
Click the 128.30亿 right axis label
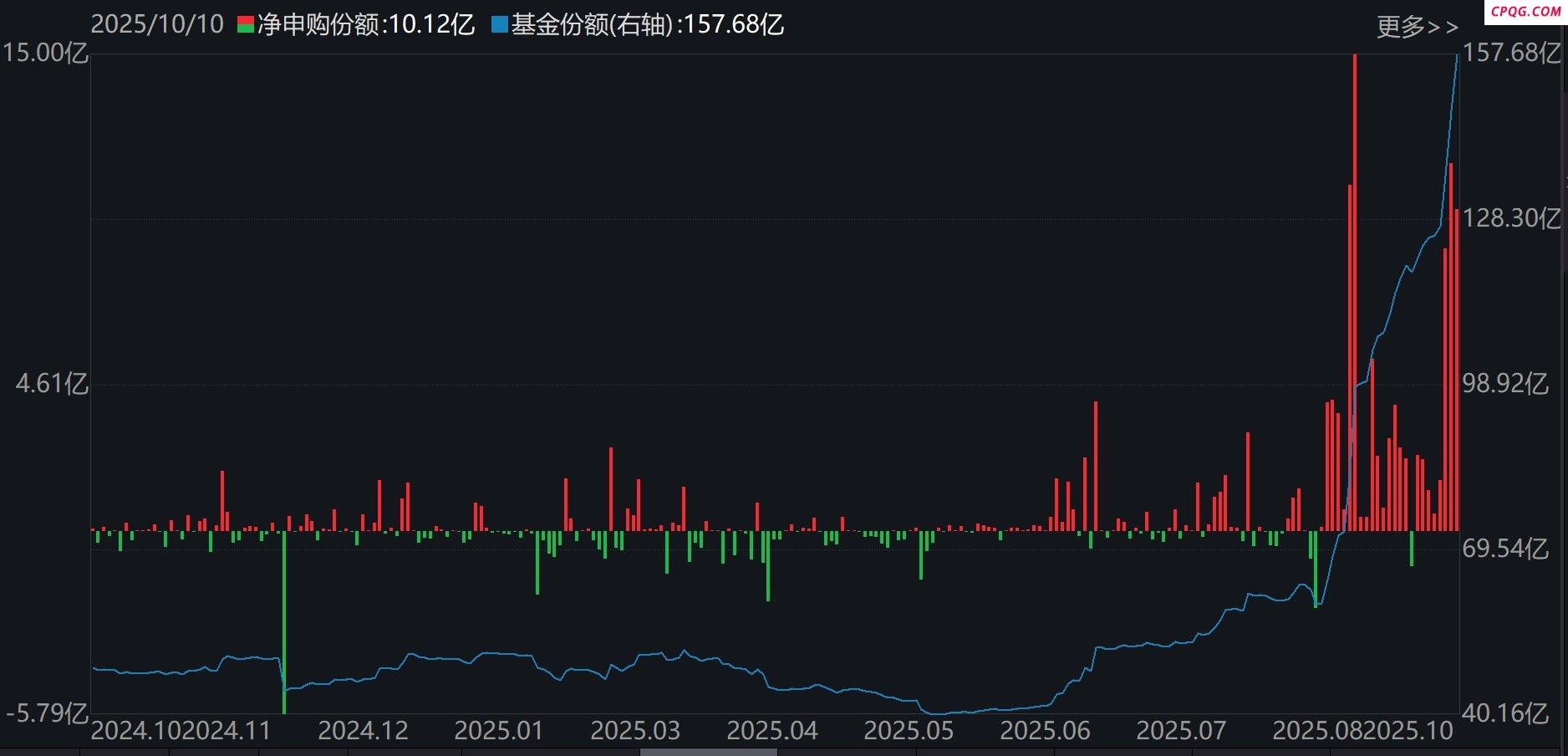pyautogui.click(x=1511, y=219)
